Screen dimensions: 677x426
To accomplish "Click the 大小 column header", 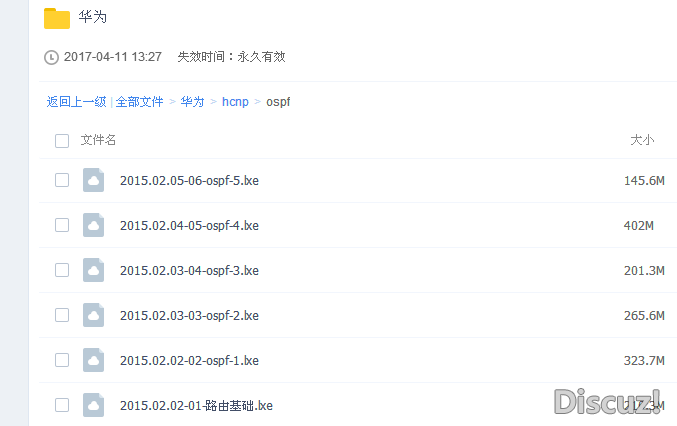I will (642, 140).
